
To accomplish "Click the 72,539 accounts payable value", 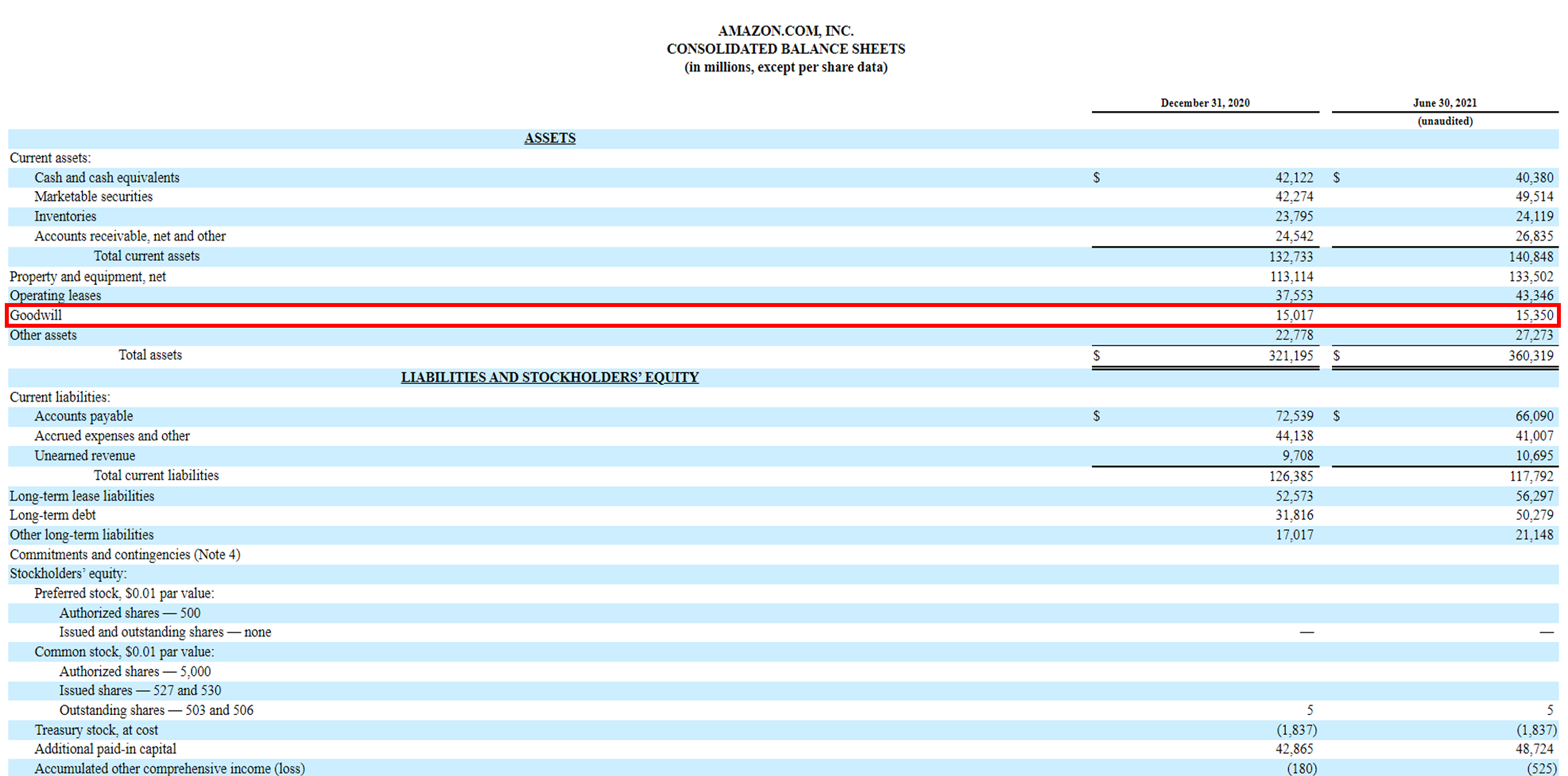I will click(1294, 416).
